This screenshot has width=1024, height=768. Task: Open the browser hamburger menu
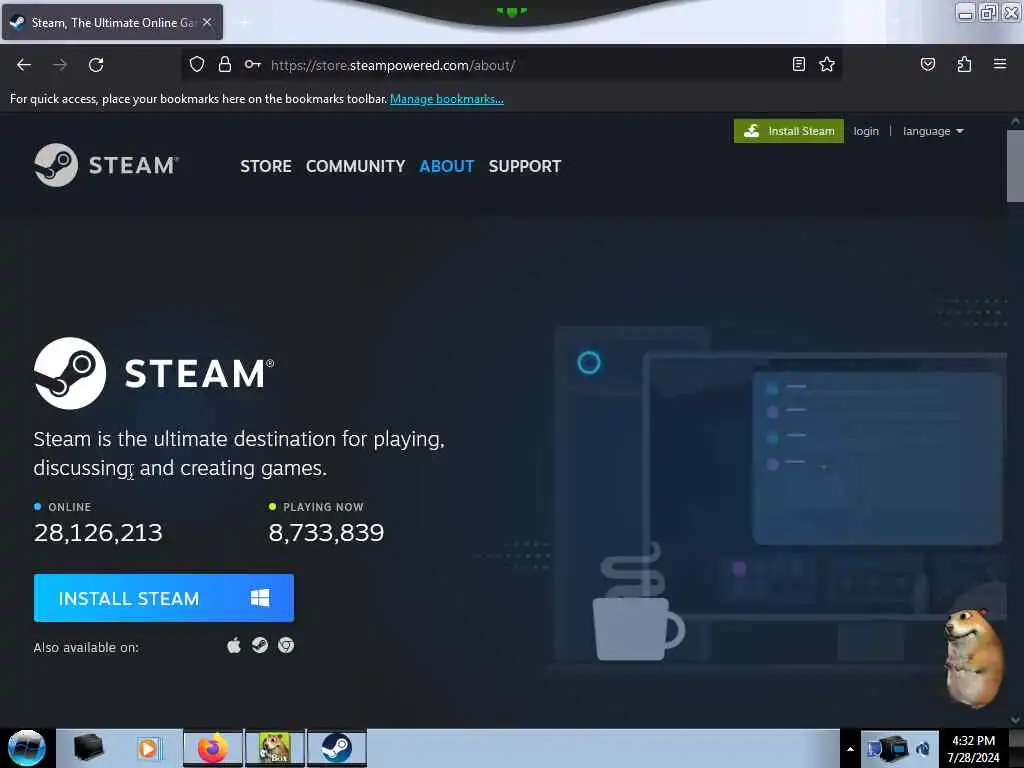tap(1000, 64)
